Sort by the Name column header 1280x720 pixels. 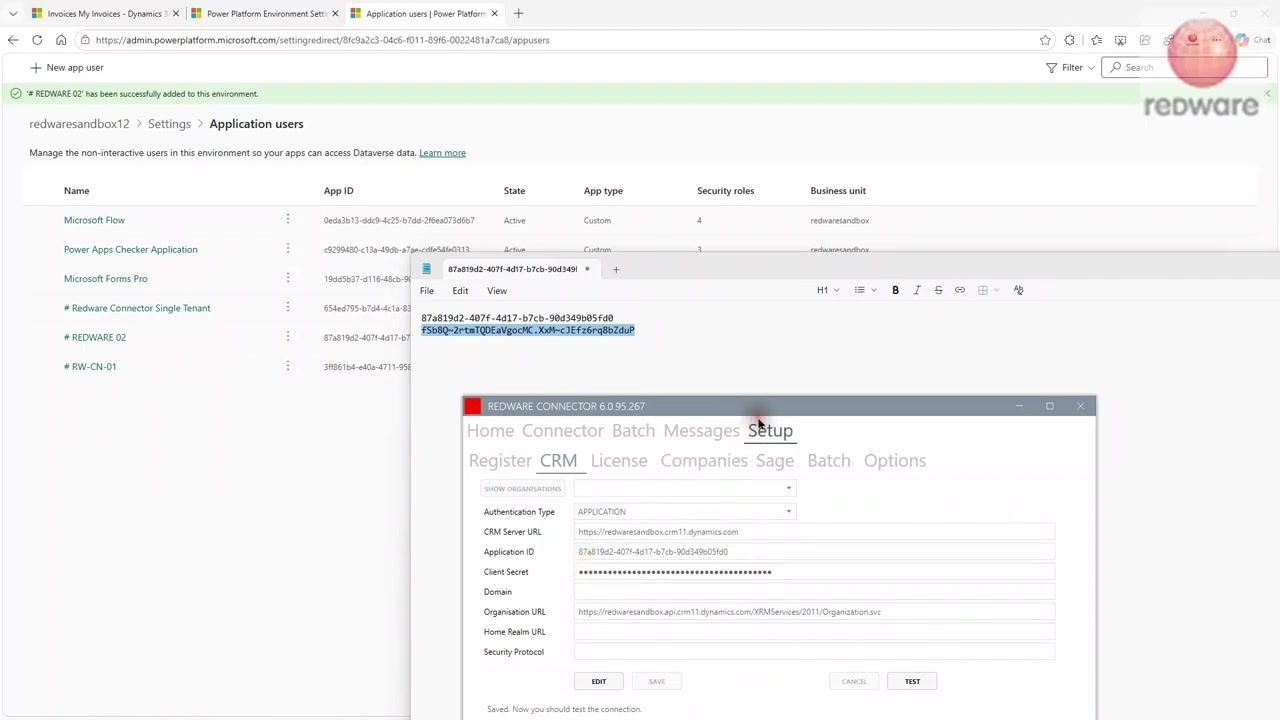click(76, 190)
